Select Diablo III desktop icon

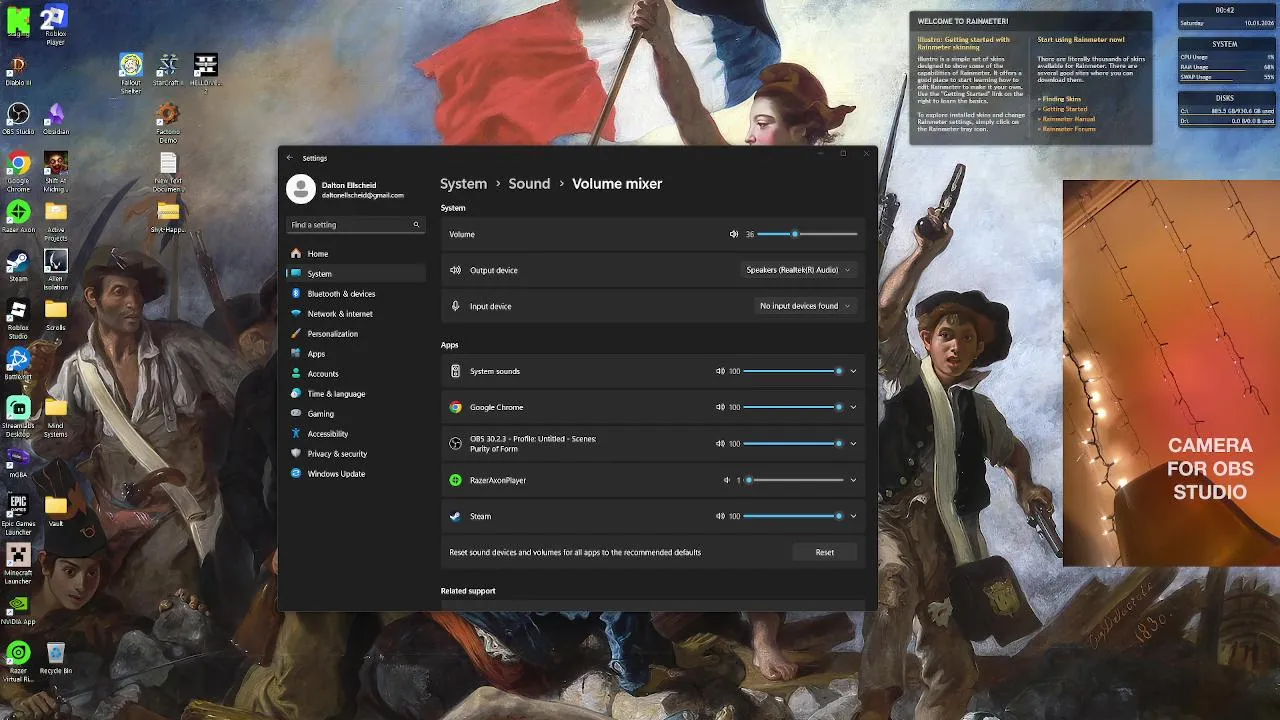(18, 71)
